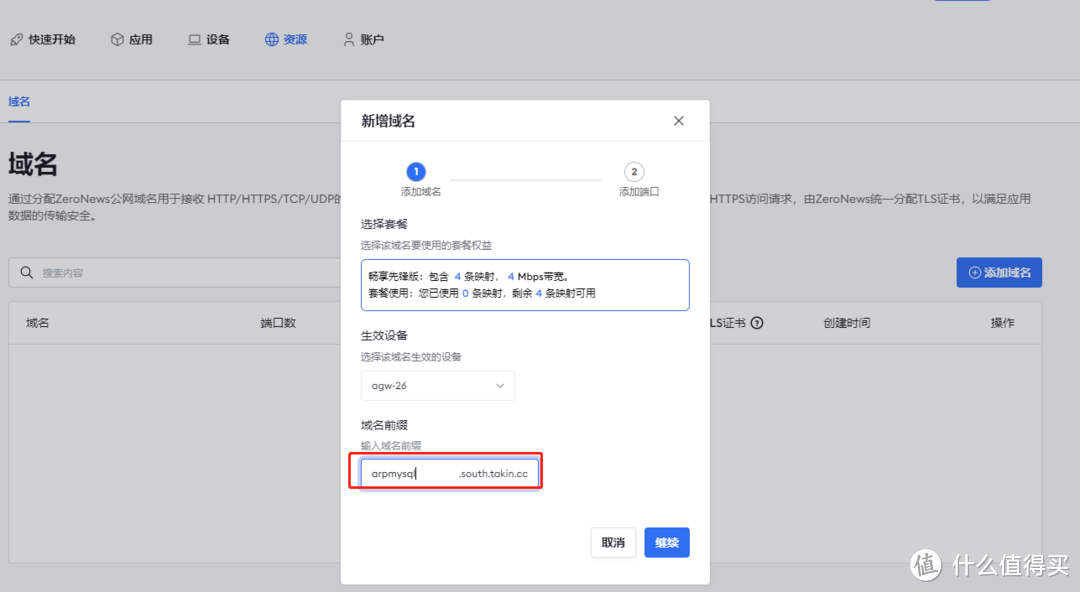Click the blue 添加域名 action button
The height and width of the screenshot is (592, 1080).
[999, 272]
